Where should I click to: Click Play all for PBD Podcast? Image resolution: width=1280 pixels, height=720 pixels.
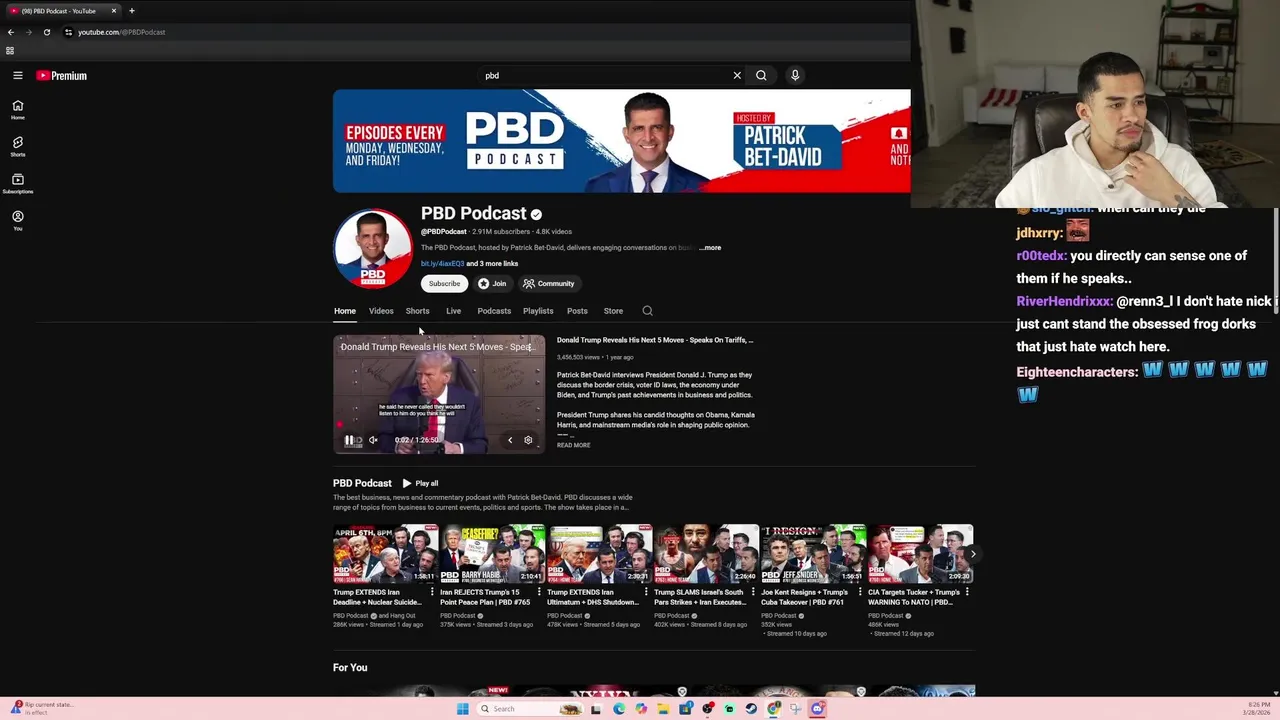(x=420, y=483)
